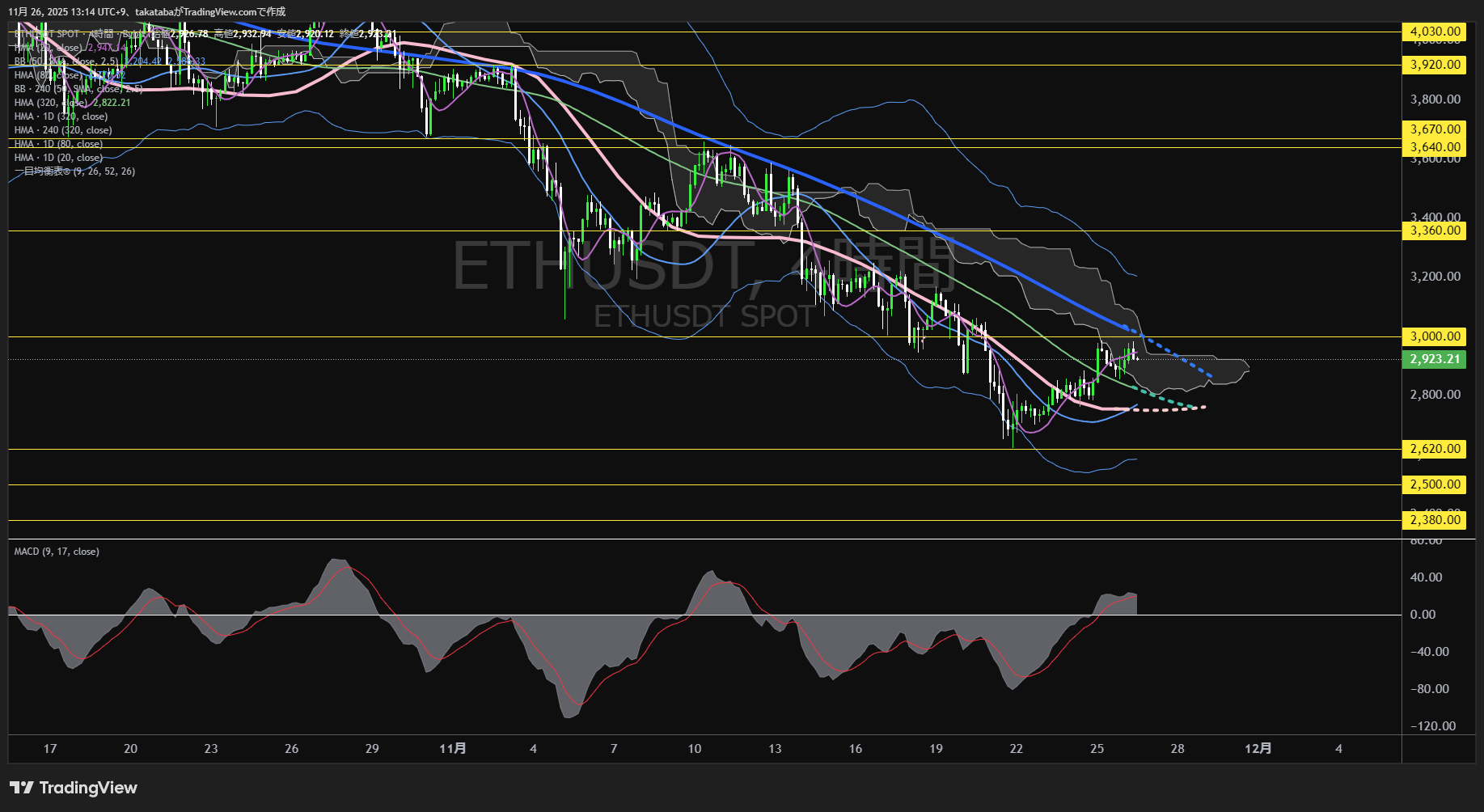Viewport: 1484px width, 812px height.
Task: Click the TradingView logo in the footer
Action: coord(74,788)
